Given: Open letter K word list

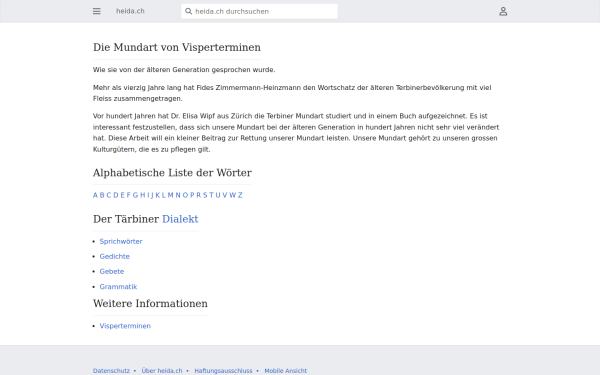Looking at the screenshot, I should [158, 195].
